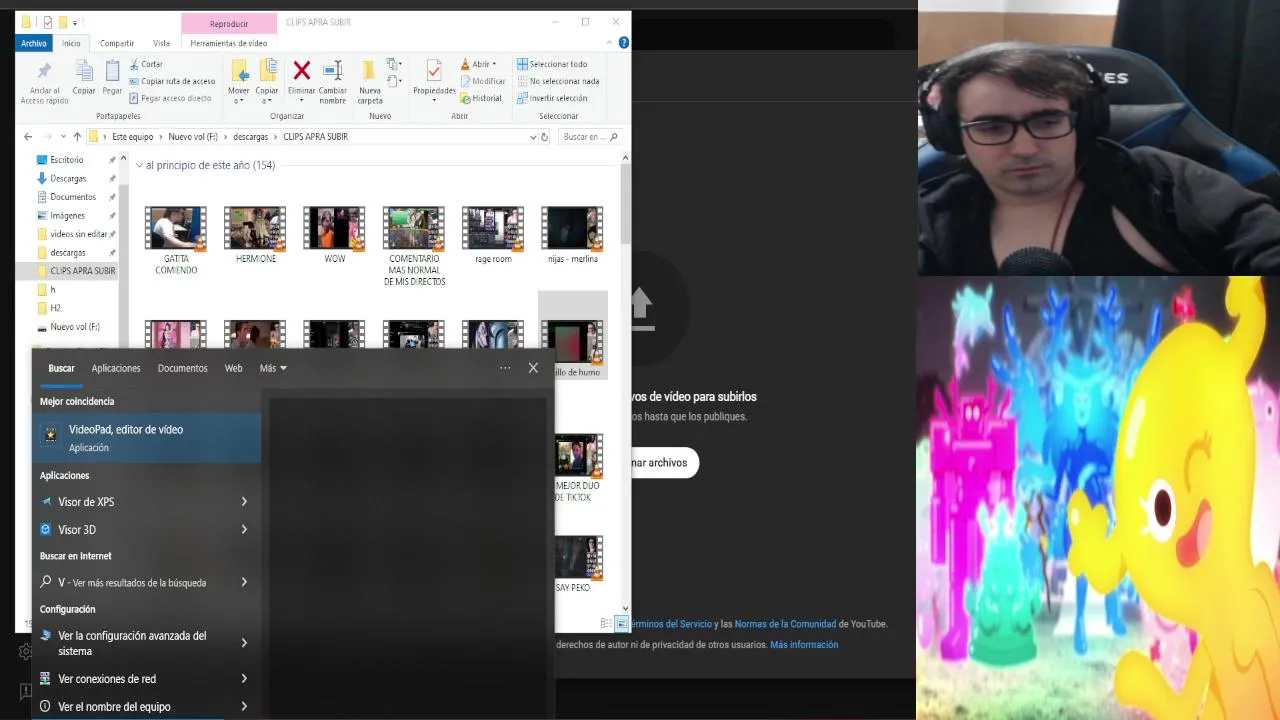Image resolution: width=1280 pixels, height=720 pixels.
Task: Switch to the Compartir ribbon tab
Action: [117, 43]
